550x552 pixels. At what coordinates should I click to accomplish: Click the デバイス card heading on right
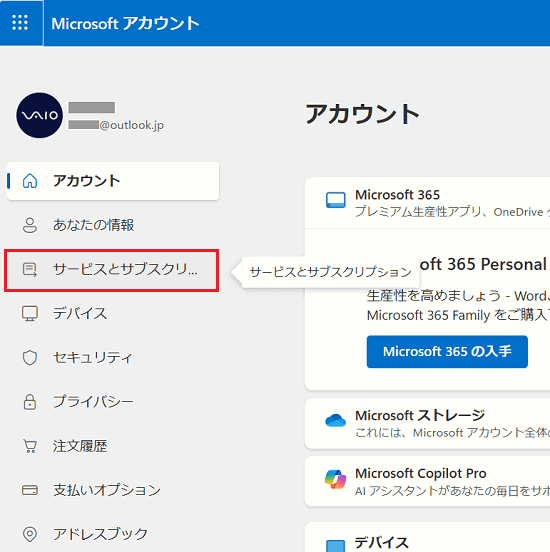click(x=381, y=542)
